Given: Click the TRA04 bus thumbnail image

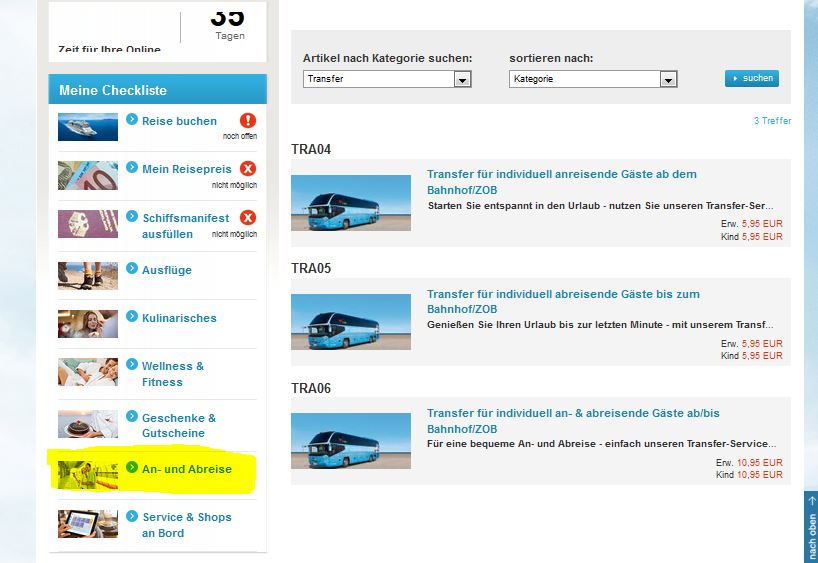Looking at the screenshot, I should click(x=351, y=203).
